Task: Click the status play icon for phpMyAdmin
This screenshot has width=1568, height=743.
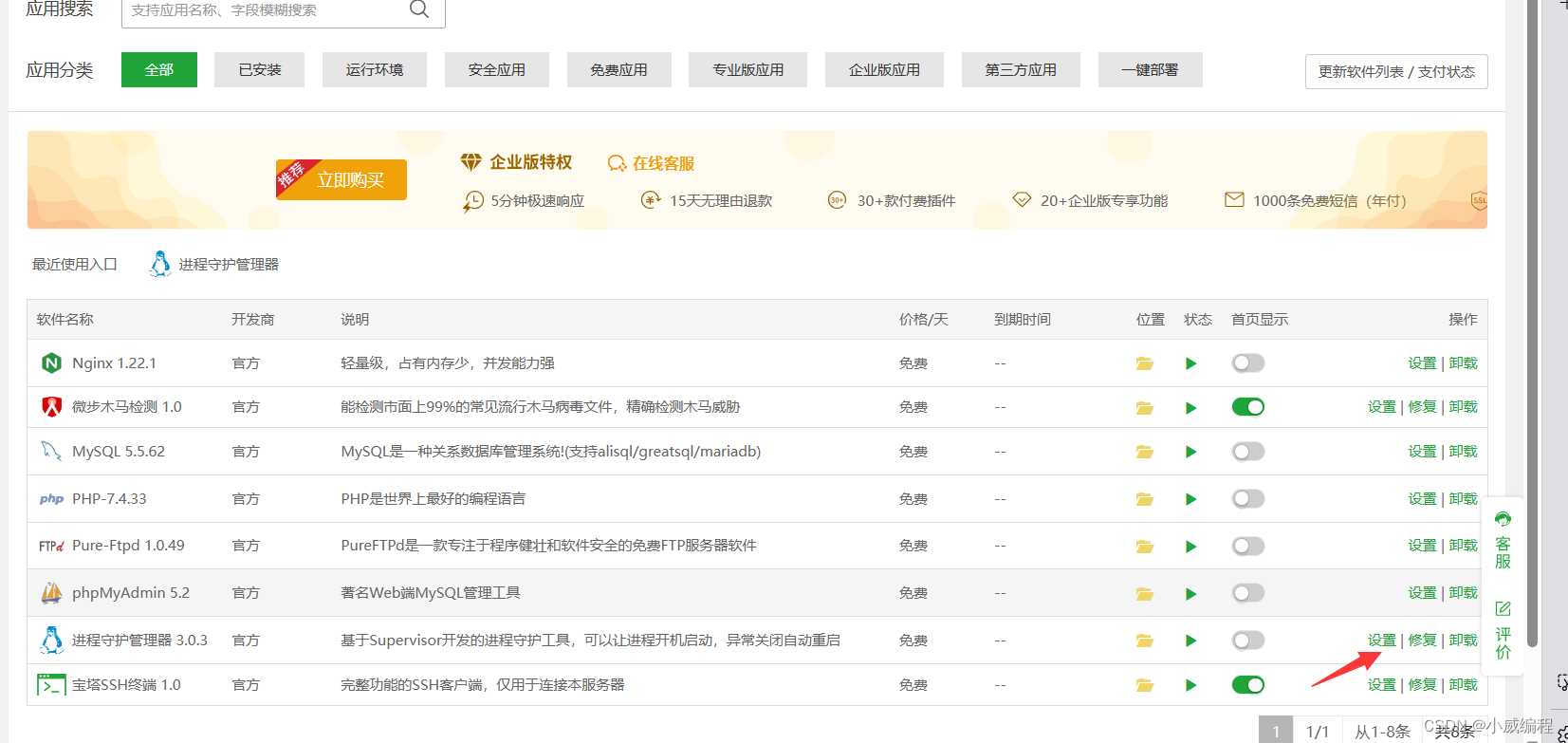Action: point(1191,594)
